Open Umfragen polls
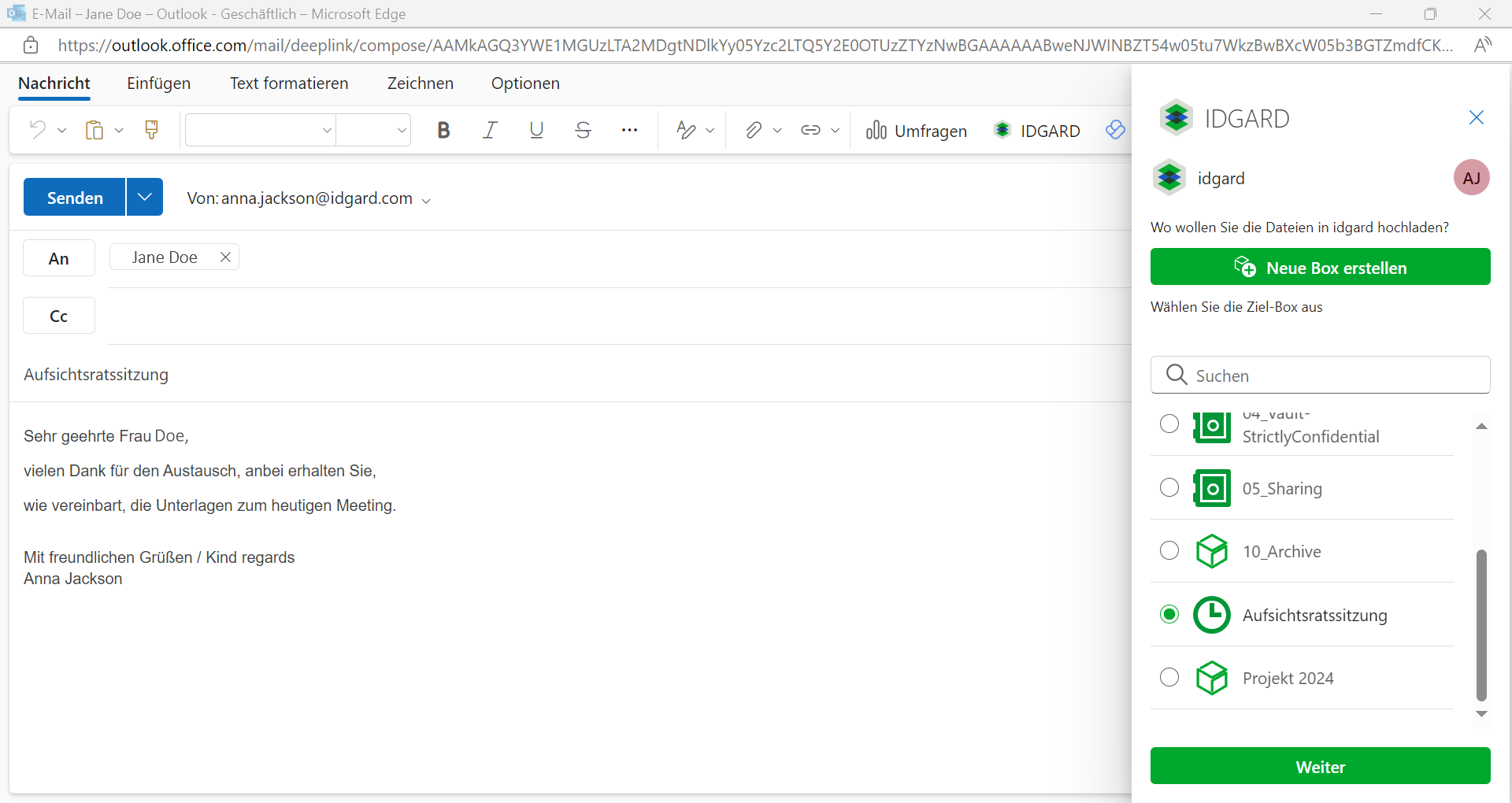The image size is (1512, 803). pyautogui.click(x=916, y=131)
